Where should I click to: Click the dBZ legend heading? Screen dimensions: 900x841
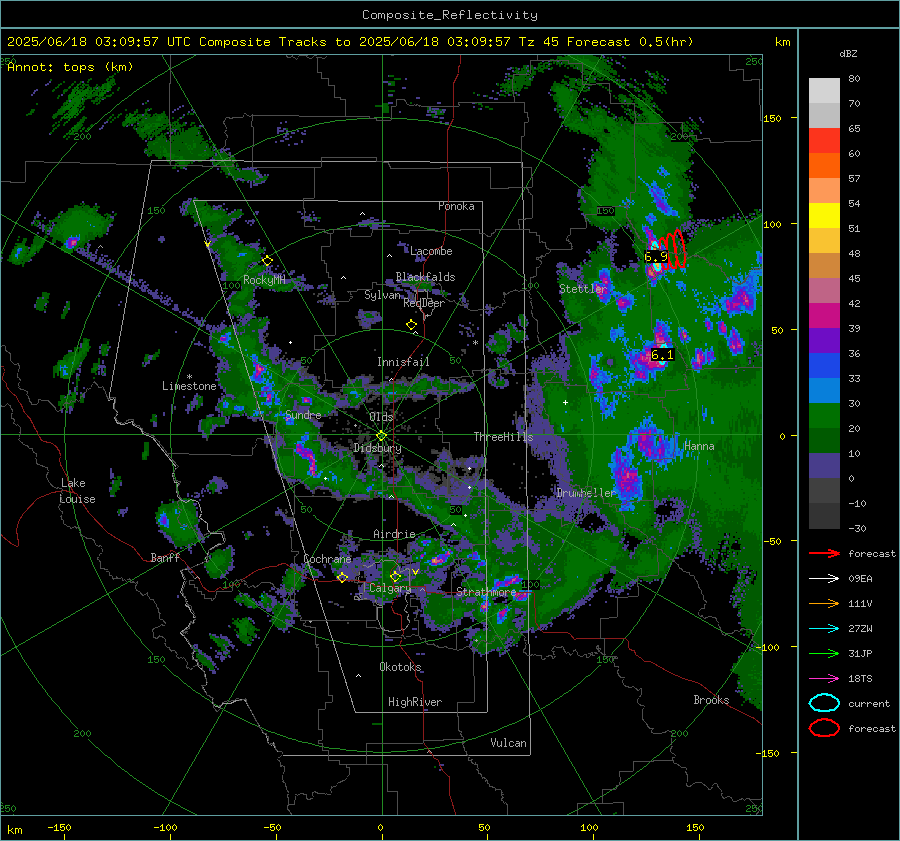tap(848, 53)
